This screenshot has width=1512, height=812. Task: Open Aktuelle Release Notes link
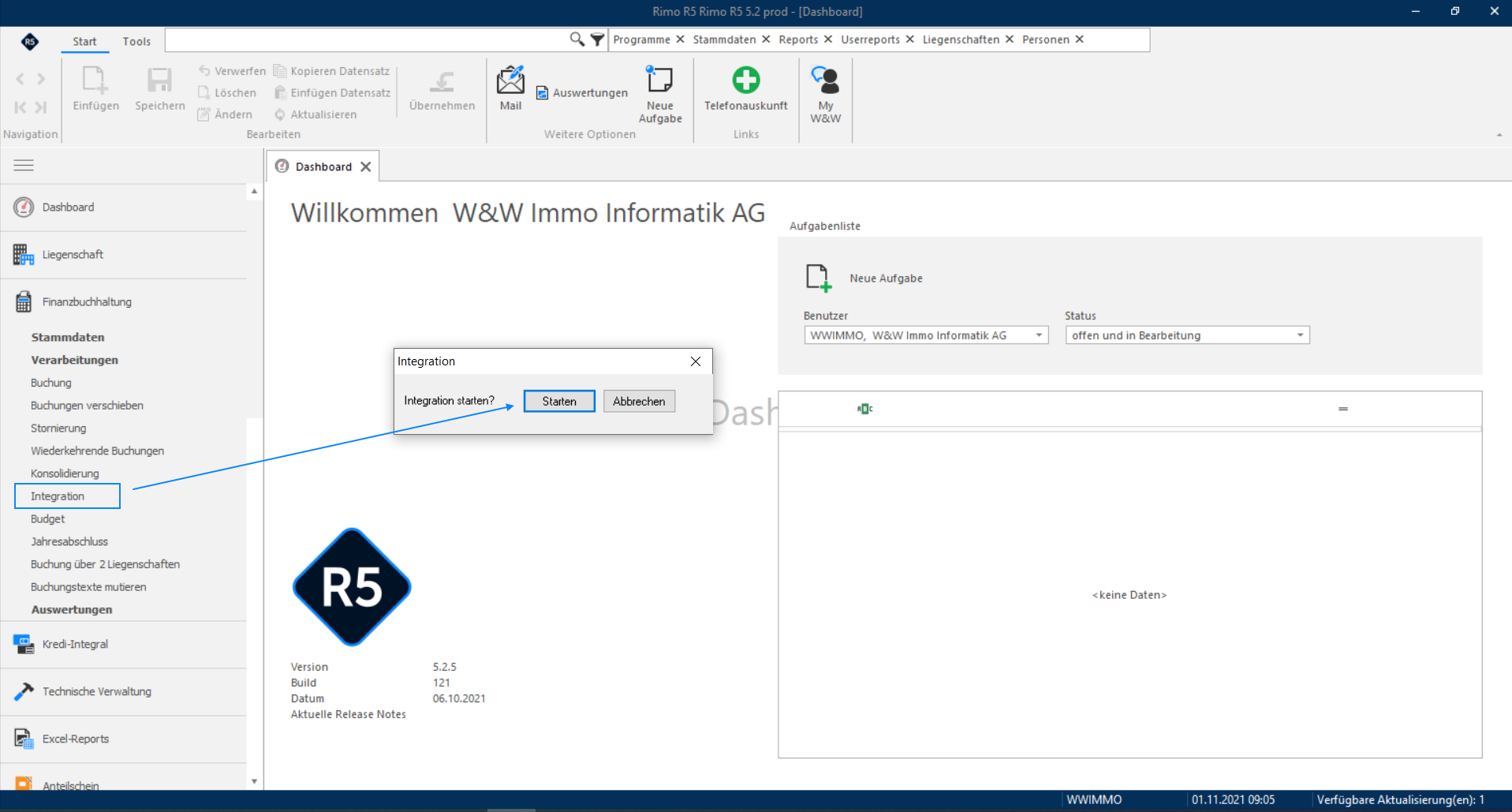pyautogui.click(x=348, y=714)
